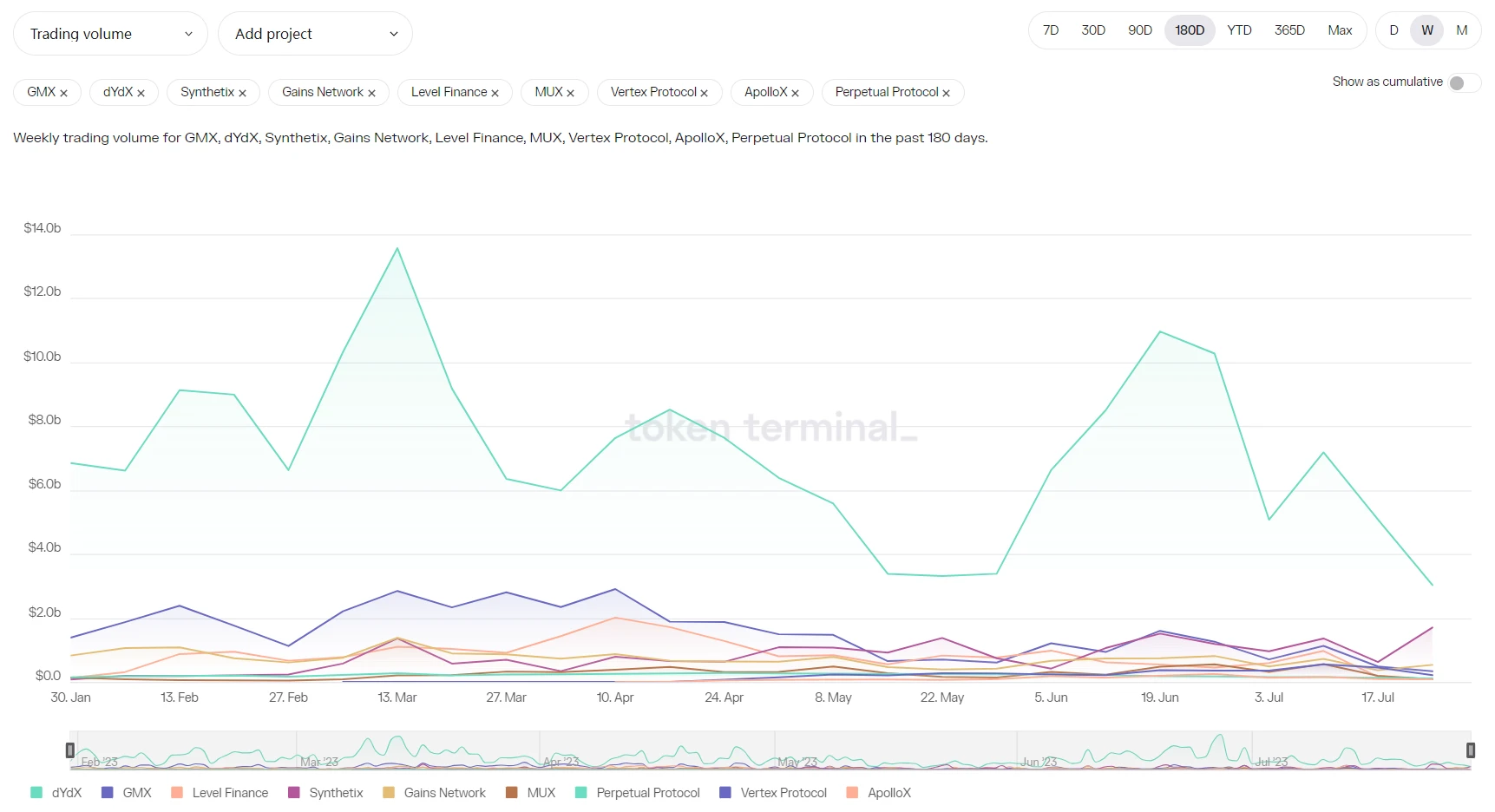Remove Vertex Protocol chip via its x icon
Image resolution: width=1495 pixels, height=812 pixels.
pos(704,93)
